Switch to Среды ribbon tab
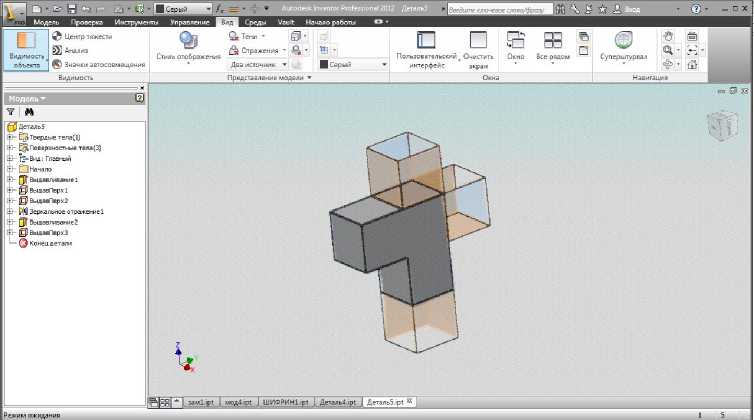This screenshot has width=754, height=420. pos(255,22)
